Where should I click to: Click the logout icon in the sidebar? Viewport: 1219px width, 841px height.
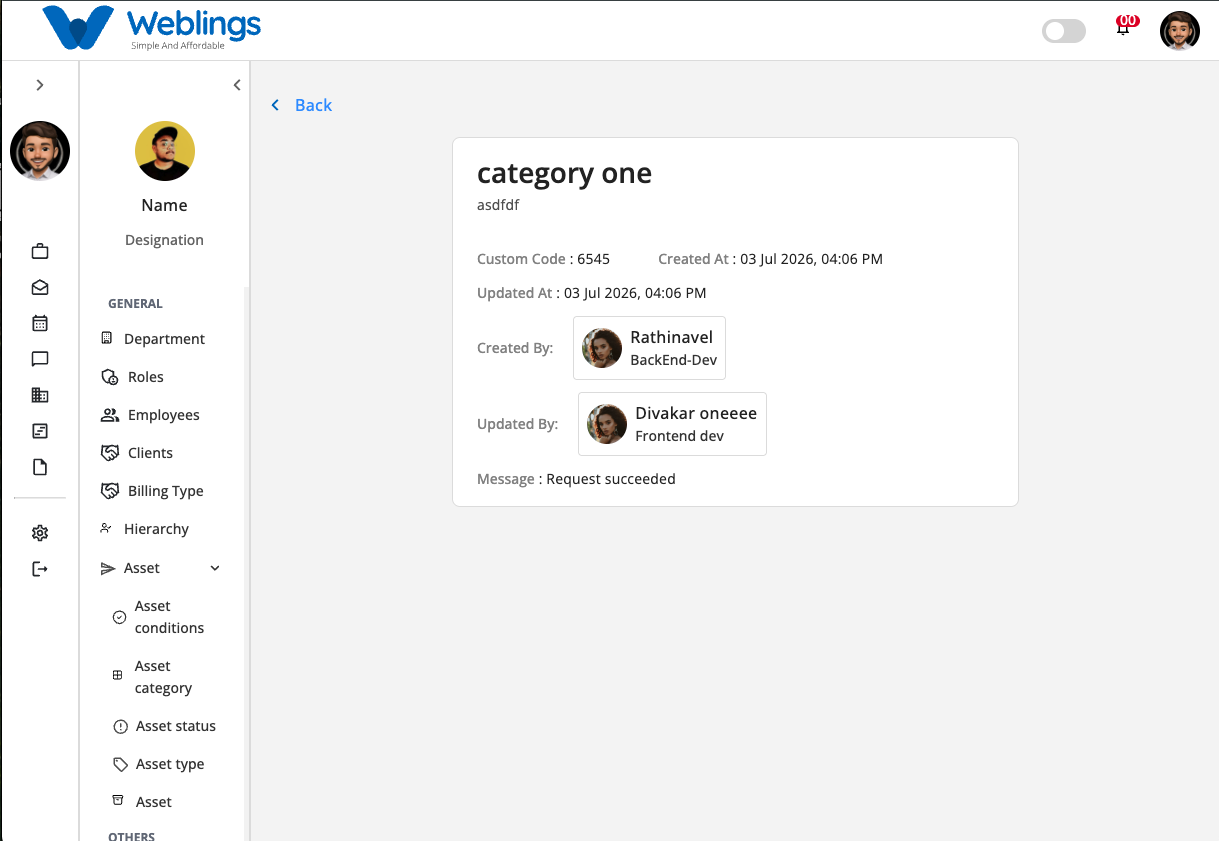coord(40,569)
